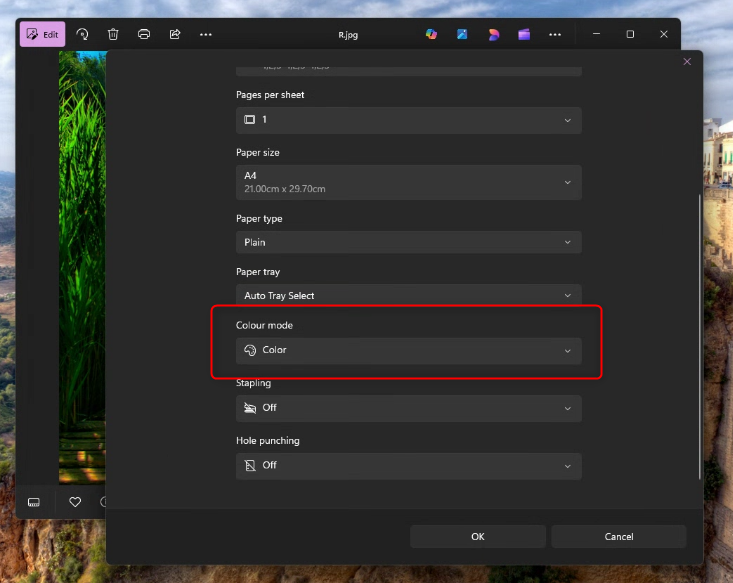Click the 'Paper tray' label
The image size is (733, 583).
pyautogui.click(x=258, y=272)
